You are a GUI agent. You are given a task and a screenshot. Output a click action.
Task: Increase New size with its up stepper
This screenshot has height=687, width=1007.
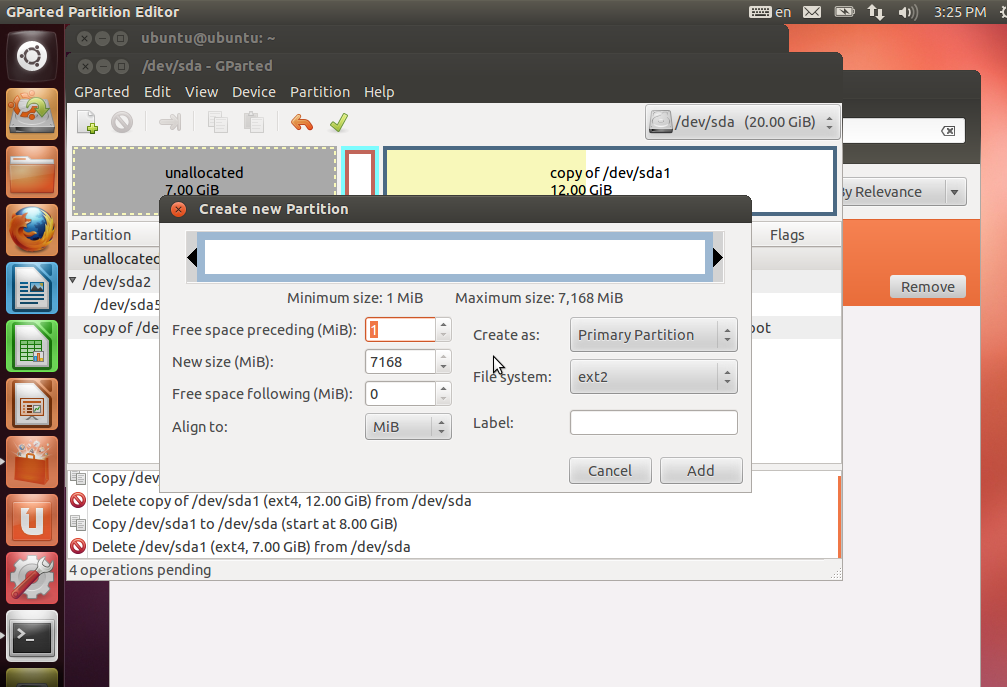coord(445,356)
